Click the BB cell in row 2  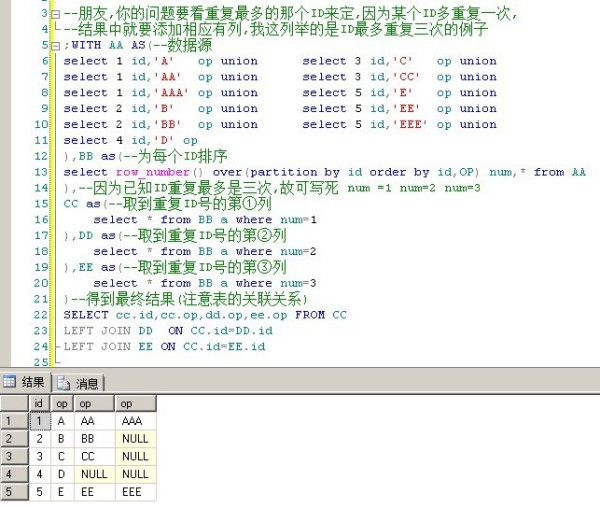(88, 439)
